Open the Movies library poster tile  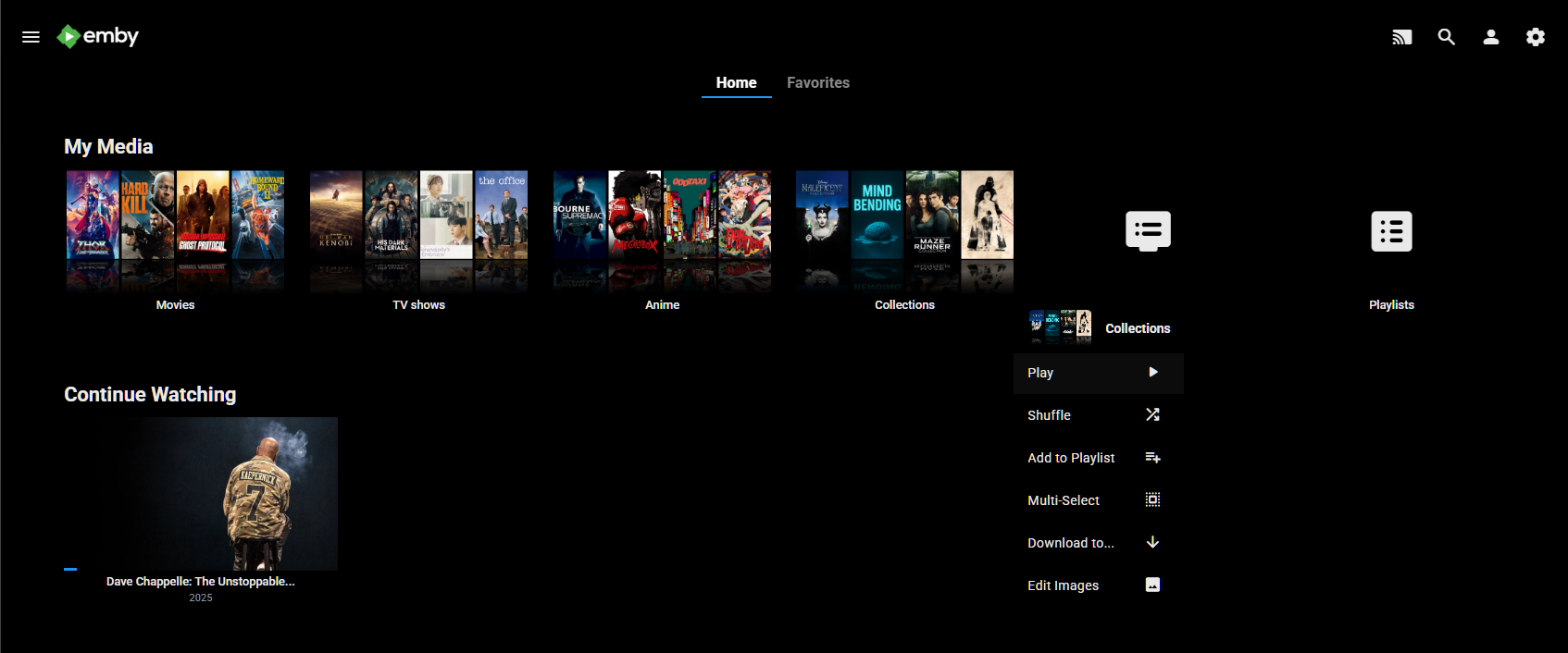tap(175, 230)
